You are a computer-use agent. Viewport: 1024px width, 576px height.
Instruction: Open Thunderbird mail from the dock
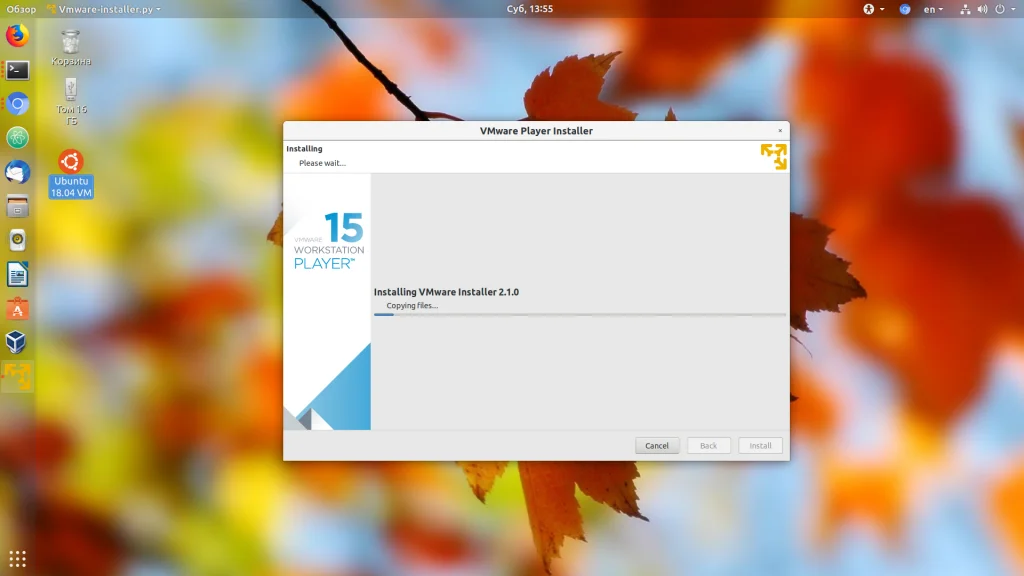[18, 172]
